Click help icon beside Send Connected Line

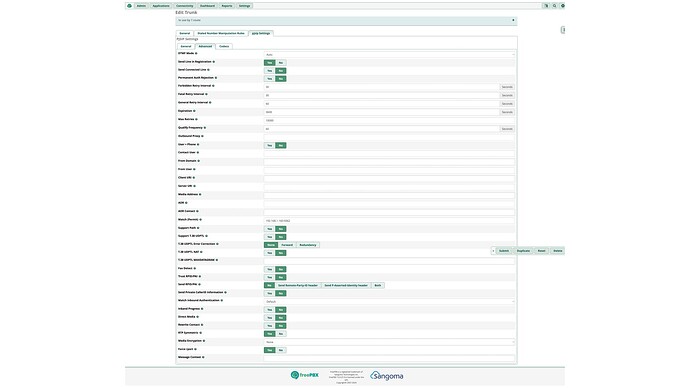click(209, 70)
